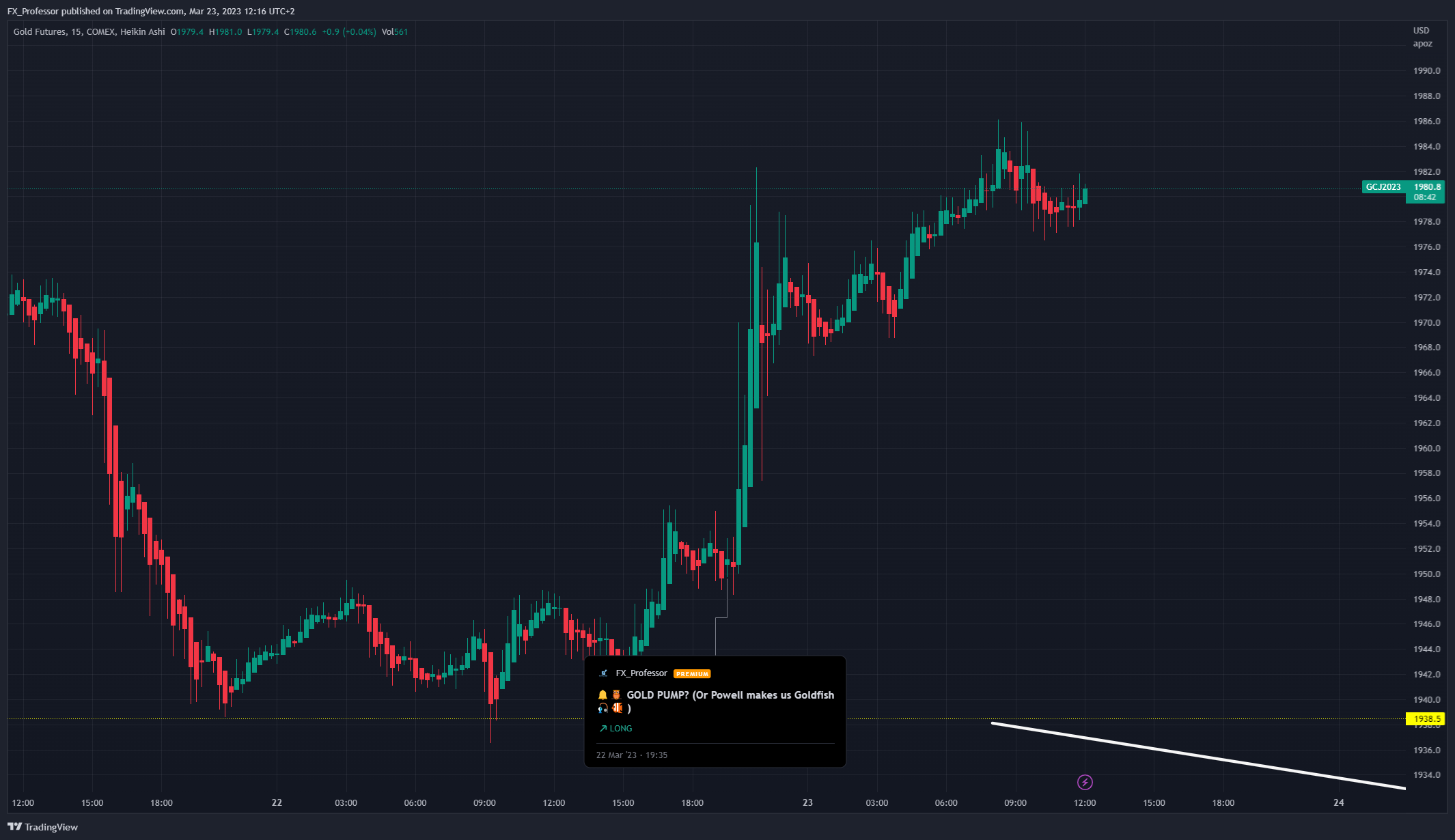Click the high value H1981.0 in header
Viewport: 1455px width, 840px height.
225,32
